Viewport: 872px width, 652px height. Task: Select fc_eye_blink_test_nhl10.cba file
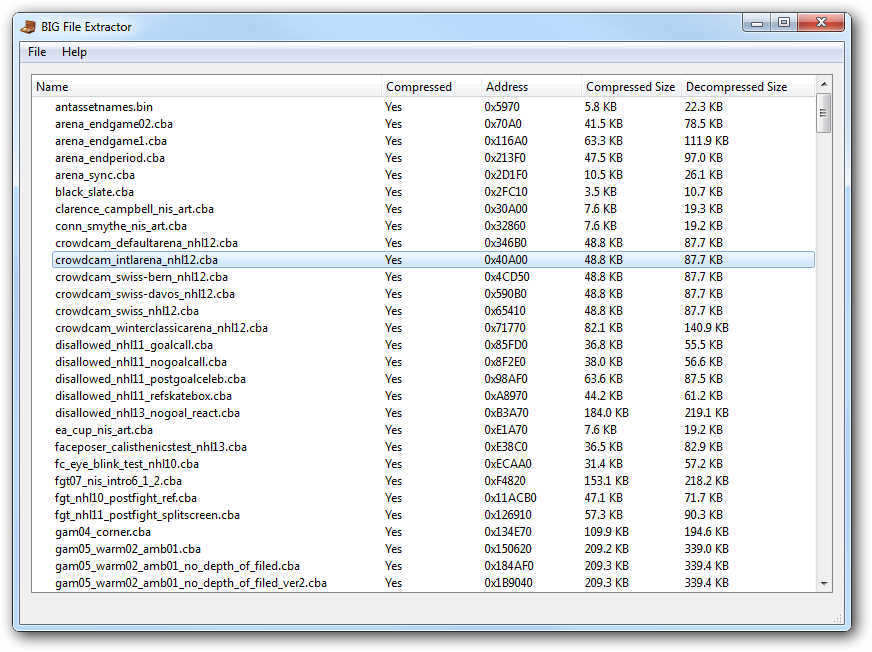click(127, 464)
